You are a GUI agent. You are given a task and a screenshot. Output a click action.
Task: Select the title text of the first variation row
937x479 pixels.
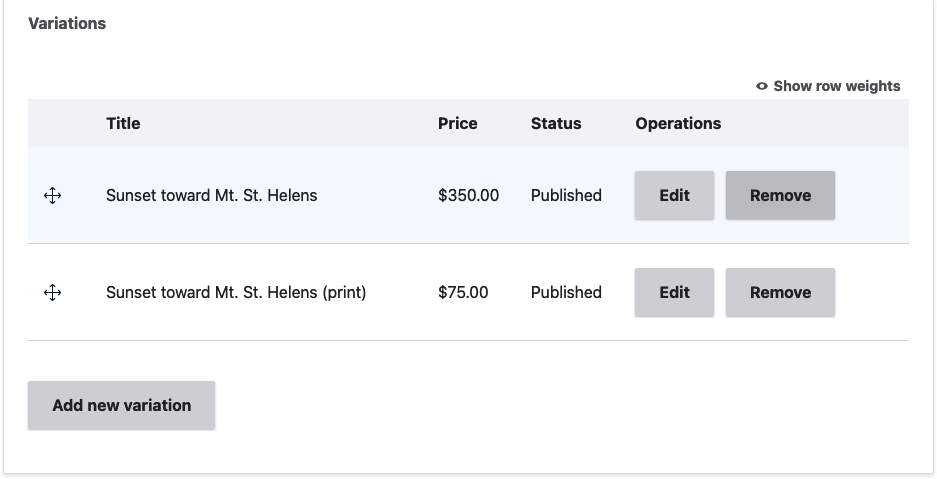[212, 195]
